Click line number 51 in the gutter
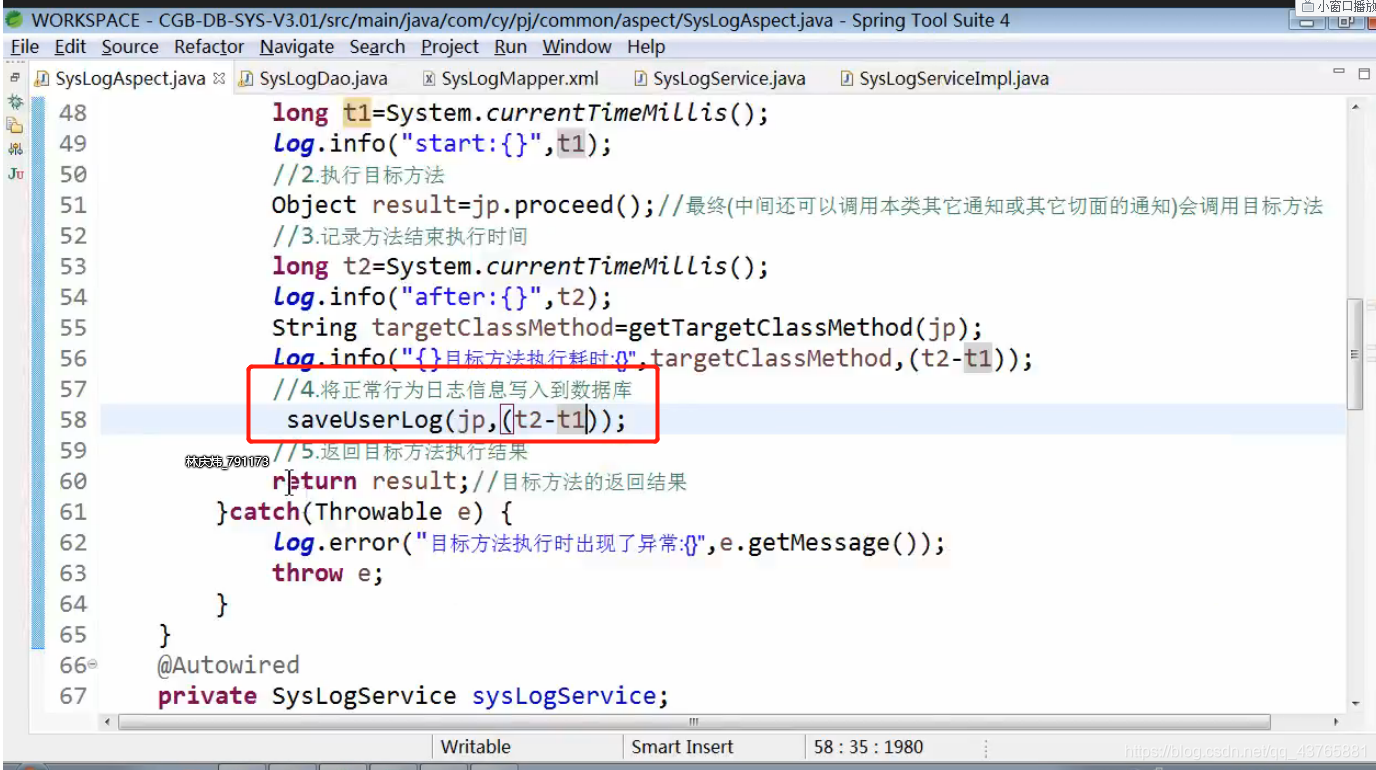Image resolution: width=1376 pixels, height=770 pixels. pyautogui.click(x=73, y=205)
